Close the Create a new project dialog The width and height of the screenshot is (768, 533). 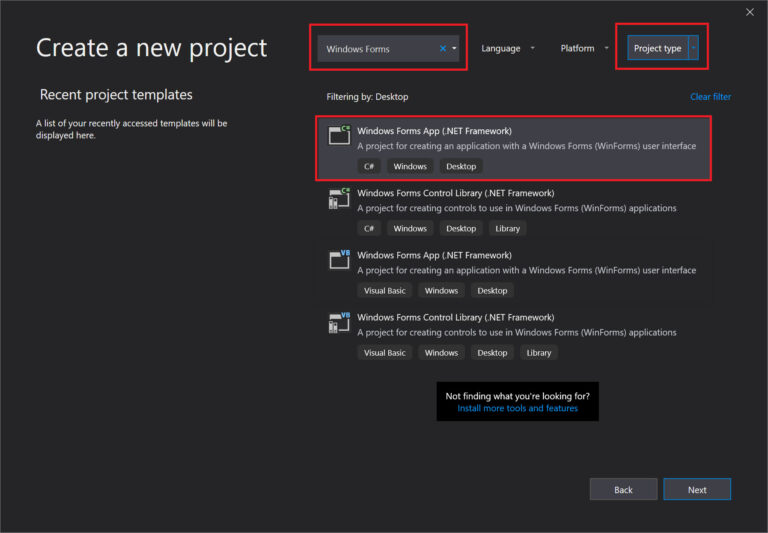point(750,12)
